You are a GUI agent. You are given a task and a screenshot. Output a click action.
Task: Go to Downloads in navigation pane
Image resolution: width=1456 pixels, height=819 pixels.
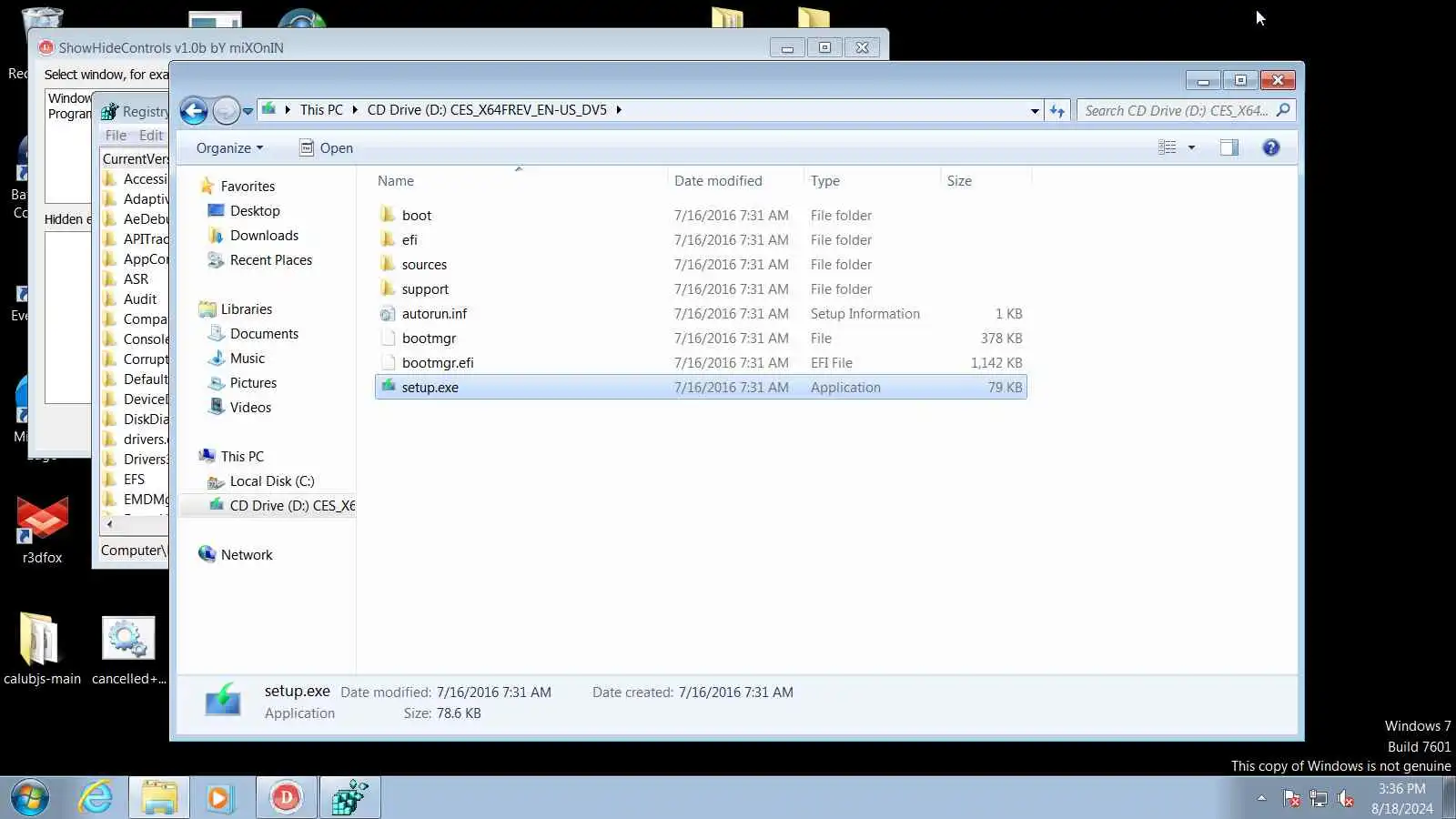[264, 236]
